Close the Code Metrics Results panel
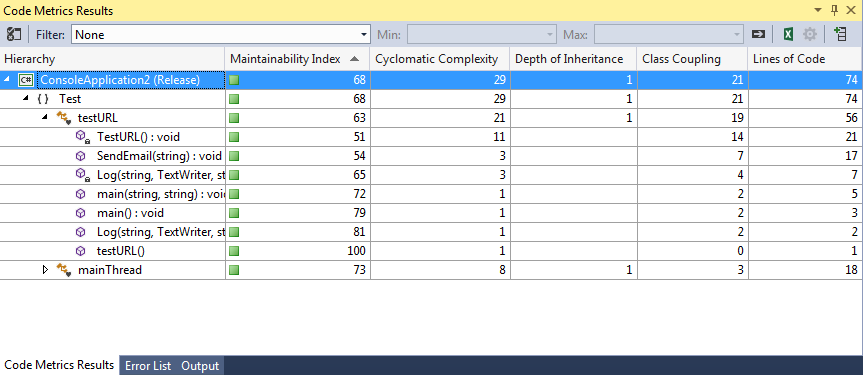Viewport: 863px width, 375px height. (x=851, y=10)
